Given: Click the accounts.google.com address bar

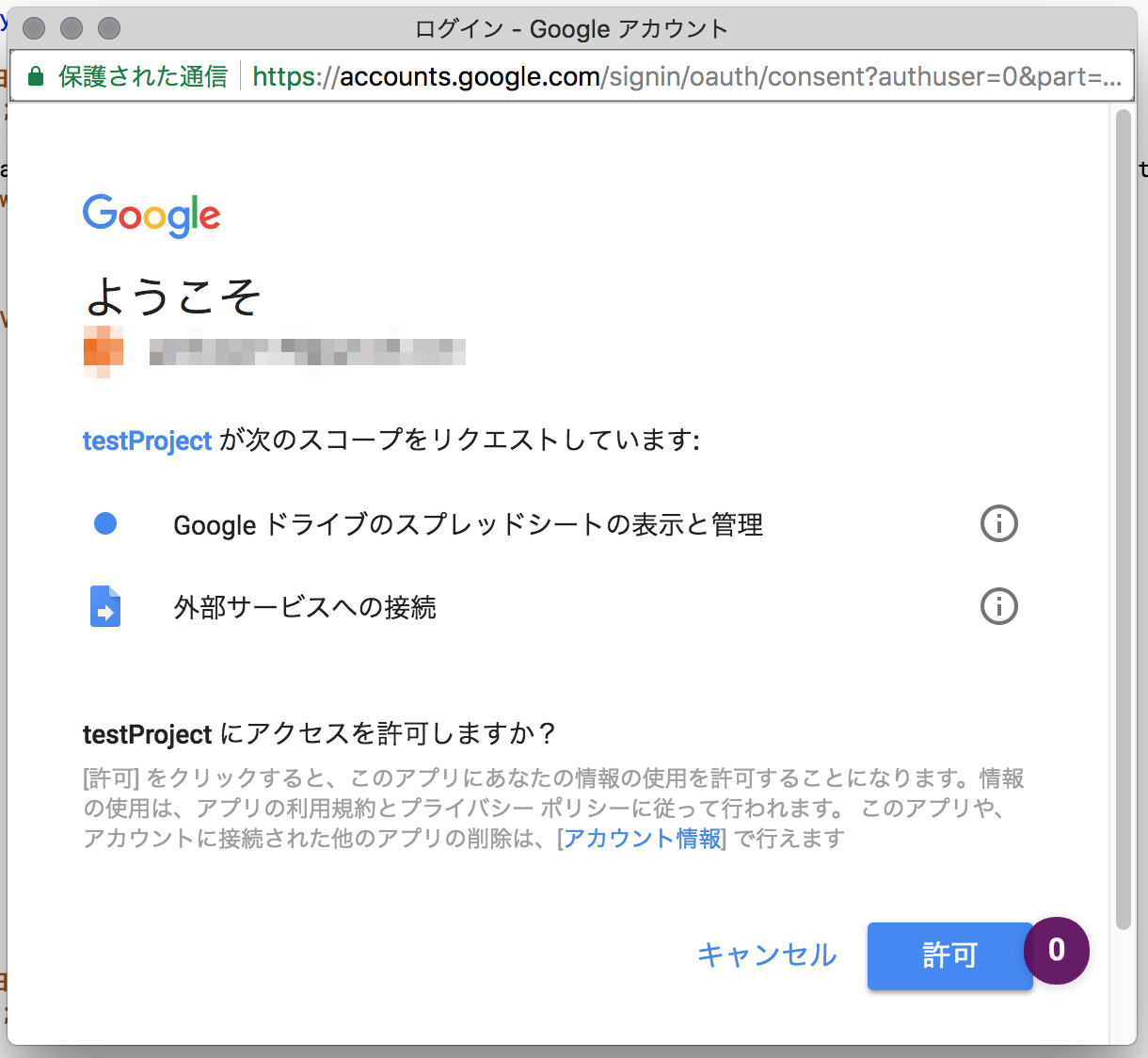Looking at the screenshot, I should [687, 76].
